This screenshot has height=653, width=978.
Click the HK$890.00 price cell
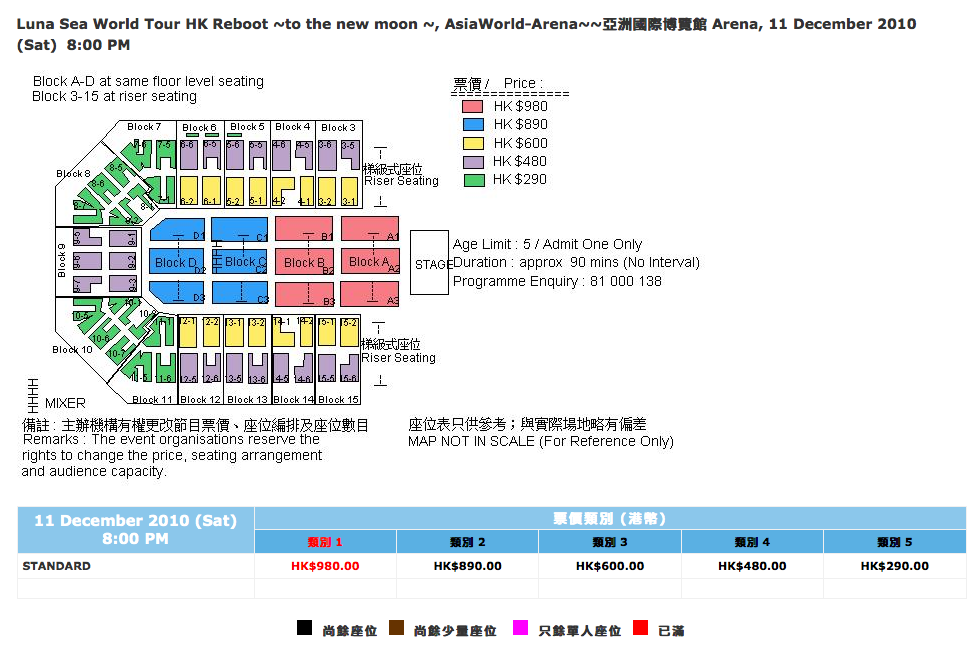(x=467, y=566)
